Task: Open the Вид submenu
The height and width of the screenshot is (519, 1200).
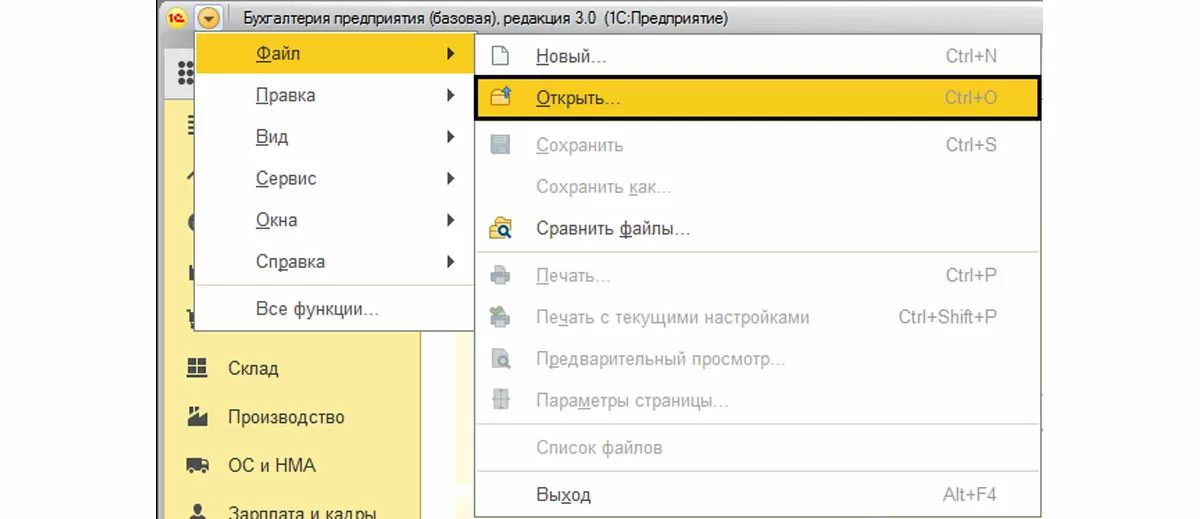Action: pyautogui.click(x=272, y=137)
